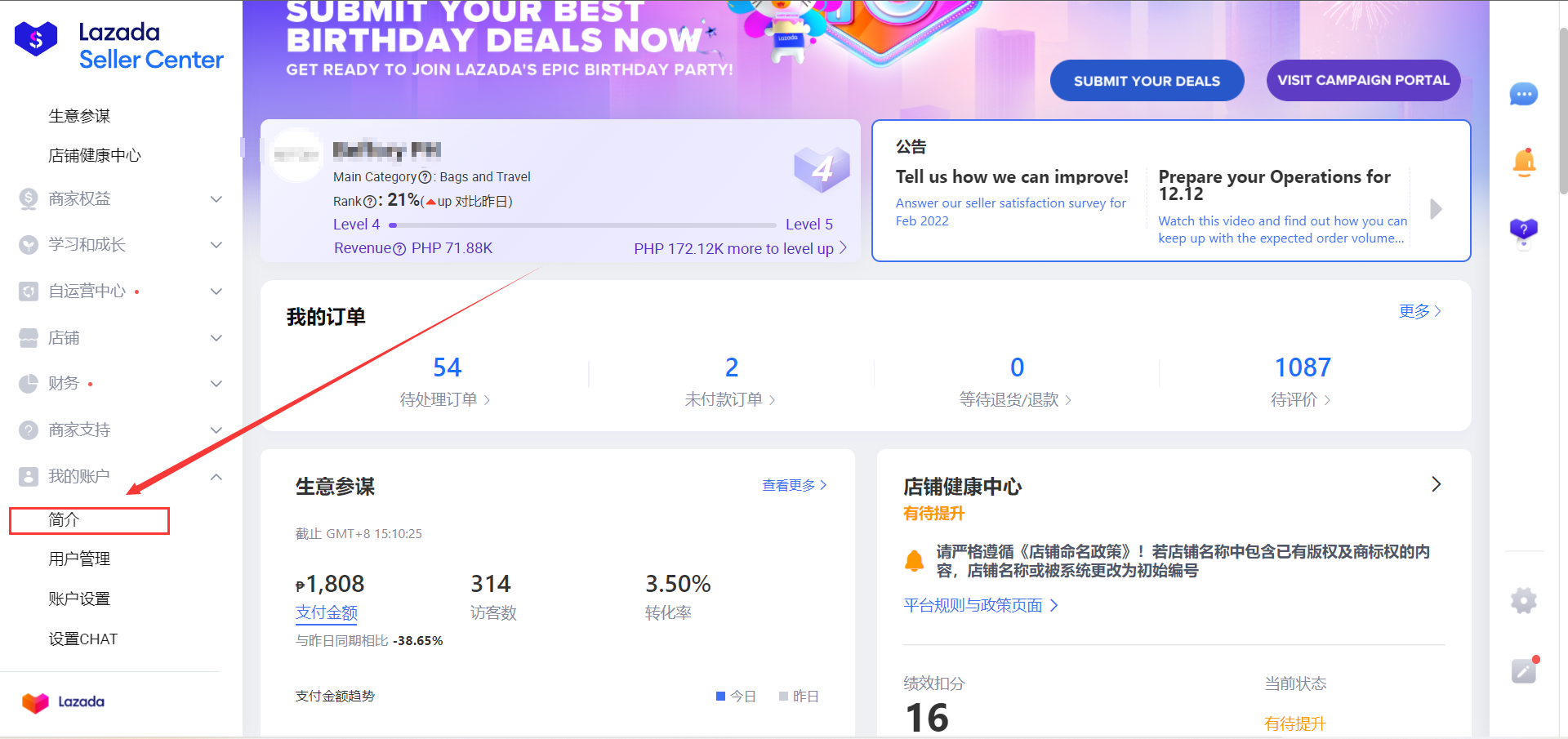Show next announcement with the arrow
This screenshot has width=1568, height=739.
[1437, 209]
